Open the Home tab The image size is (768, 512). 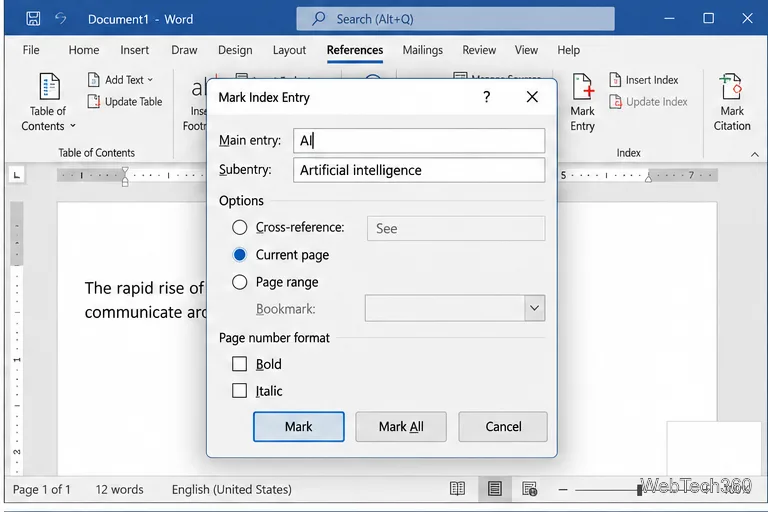pyautogui.click(x=84, y=50)
